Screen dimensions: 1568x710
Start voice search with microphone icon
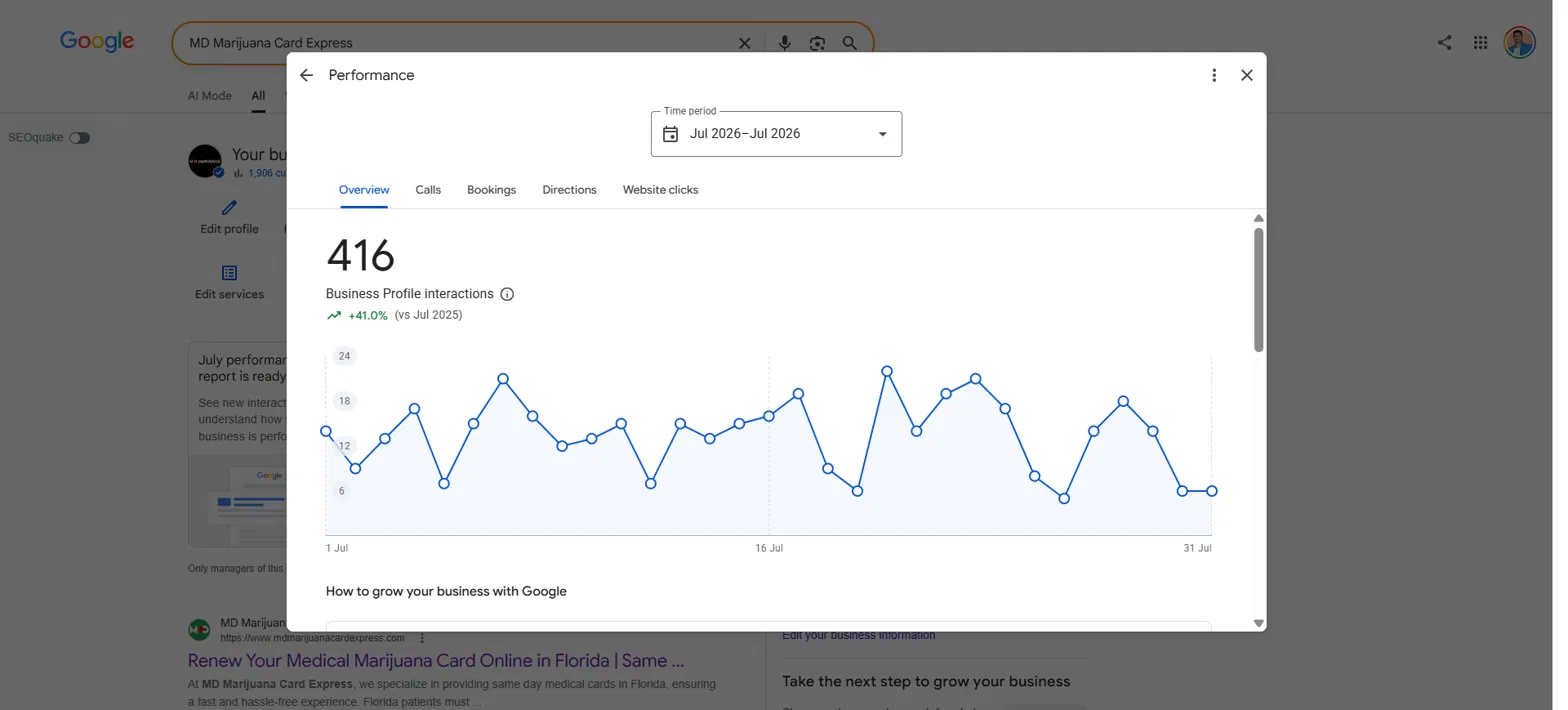point(785,43)
